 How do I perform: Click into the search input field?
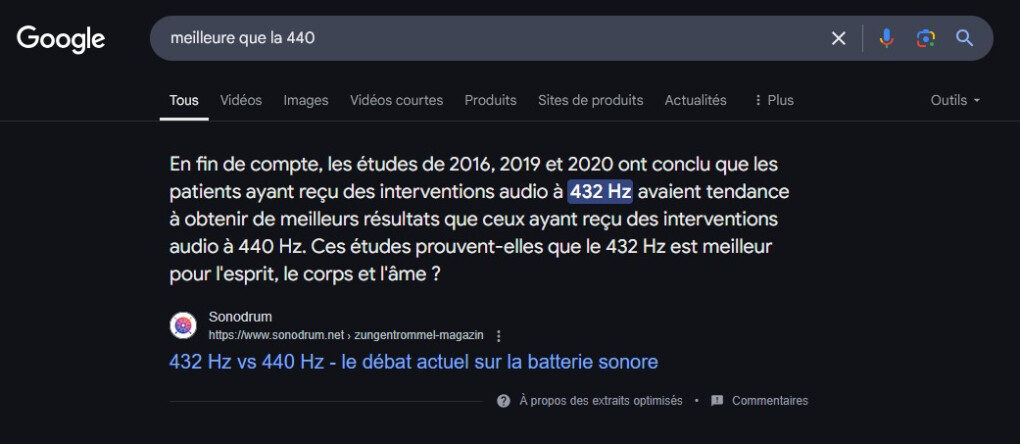pos(490,38)
